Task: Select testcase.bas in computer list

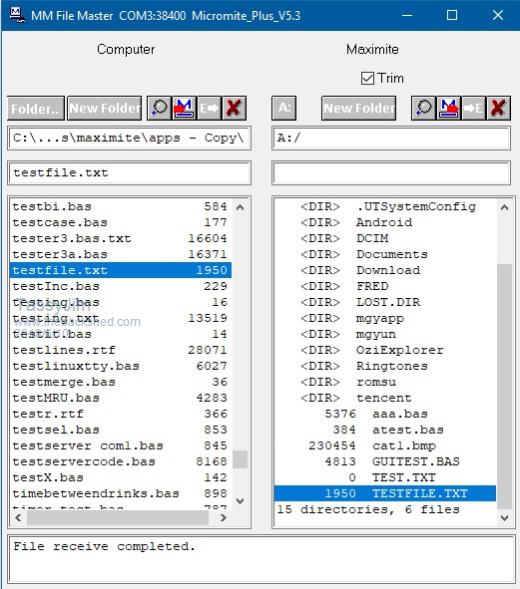Action: [x=120, y=222]
